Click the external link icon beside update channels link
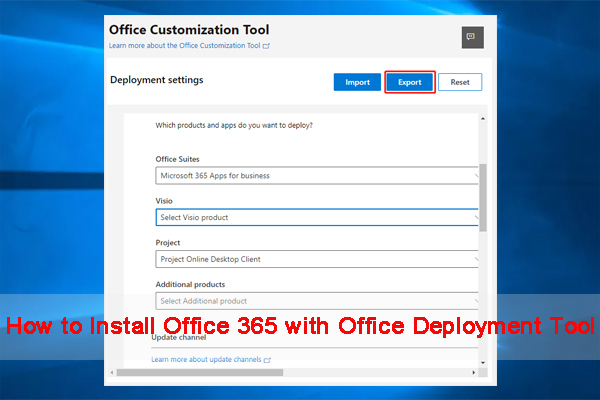This screenshot has width=600, height=400. coord(267,360)
